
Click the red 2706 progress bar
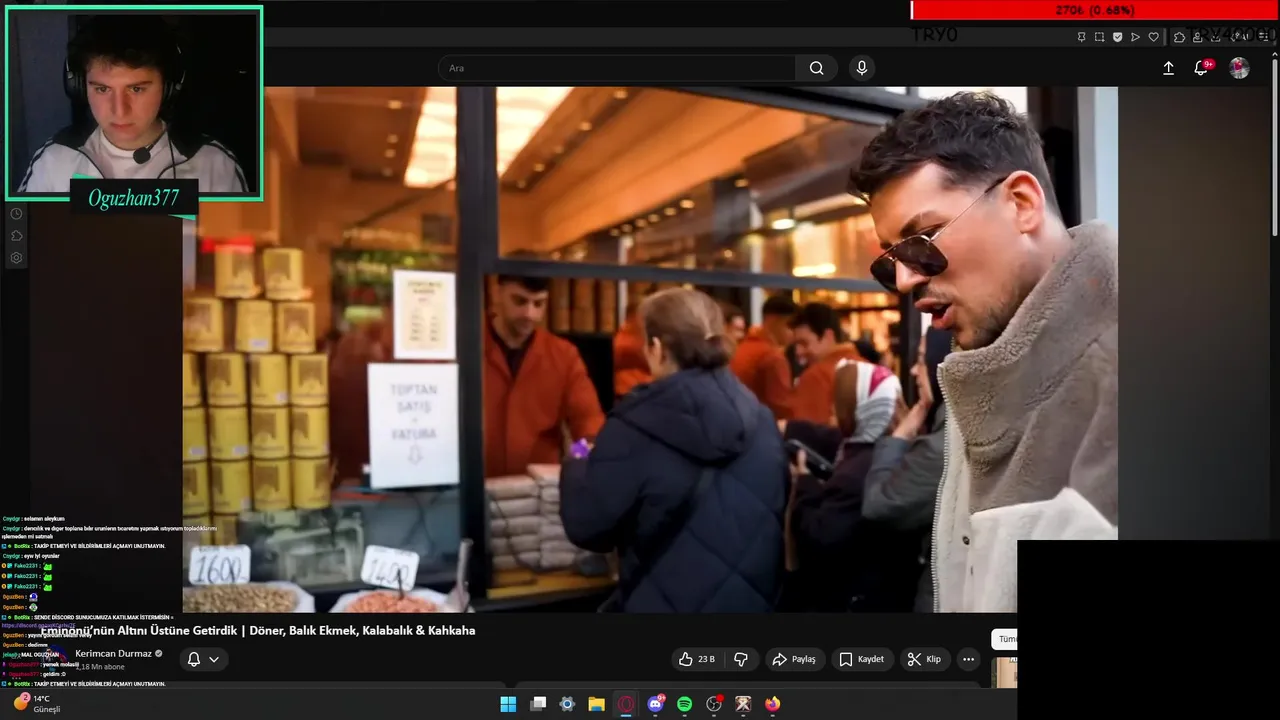pos(1094,10)
